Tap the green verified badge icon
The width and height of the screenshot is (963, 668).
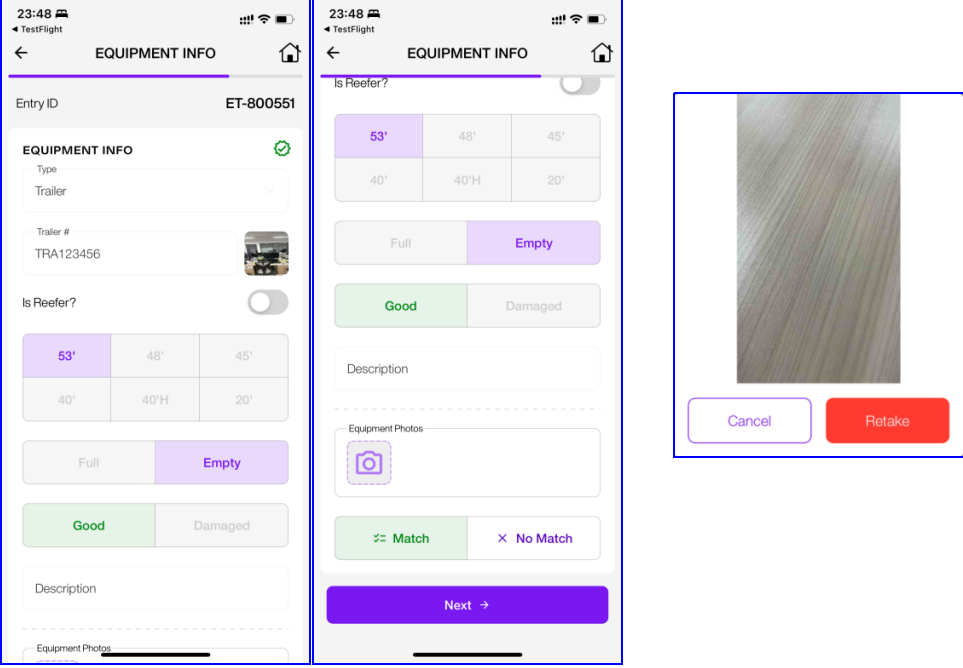[x=282, y=149]
